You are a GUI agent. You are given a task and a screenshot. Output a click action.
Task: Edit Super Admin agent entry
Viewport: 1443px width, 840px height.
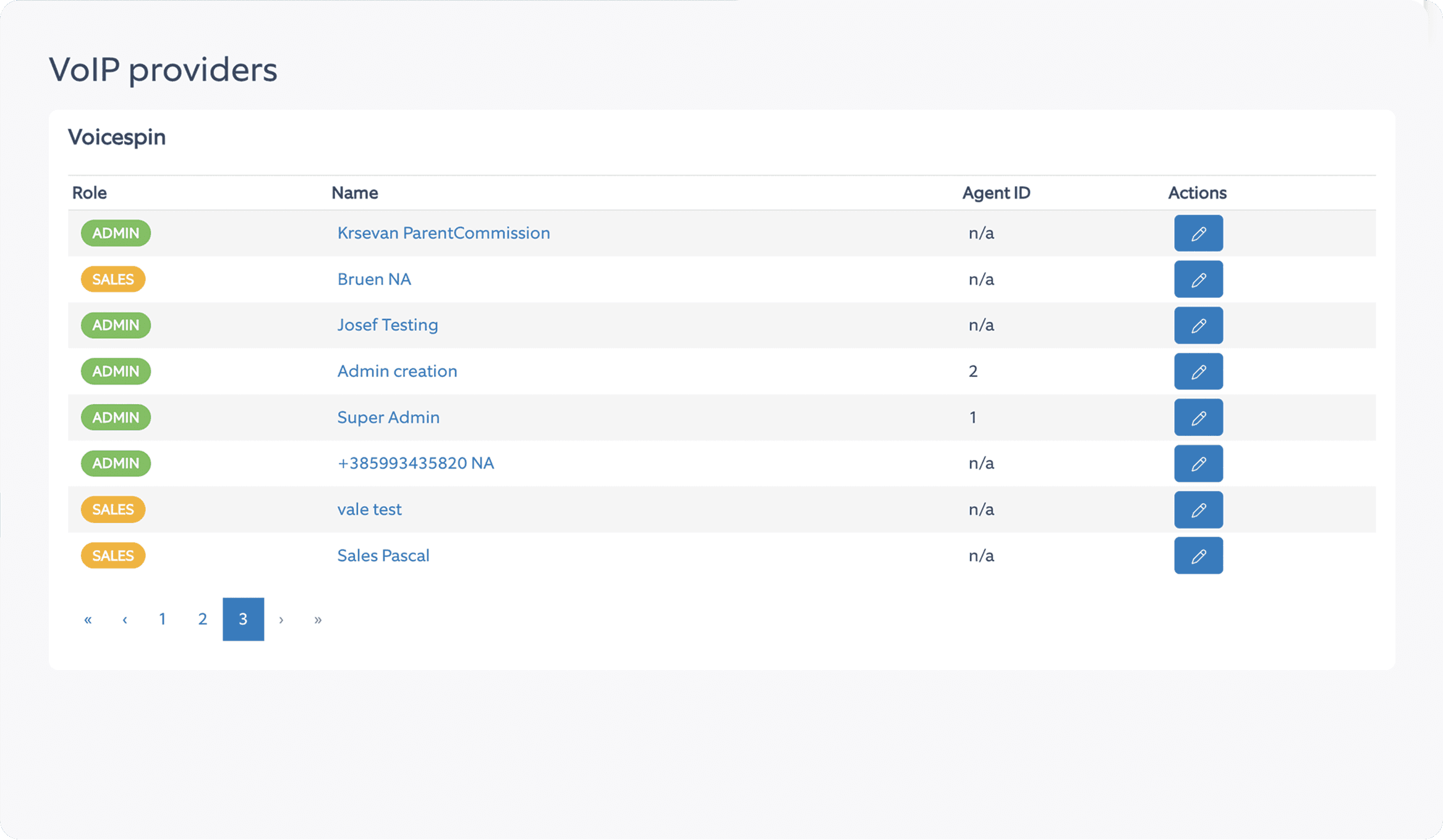(x=1198, y=417)
